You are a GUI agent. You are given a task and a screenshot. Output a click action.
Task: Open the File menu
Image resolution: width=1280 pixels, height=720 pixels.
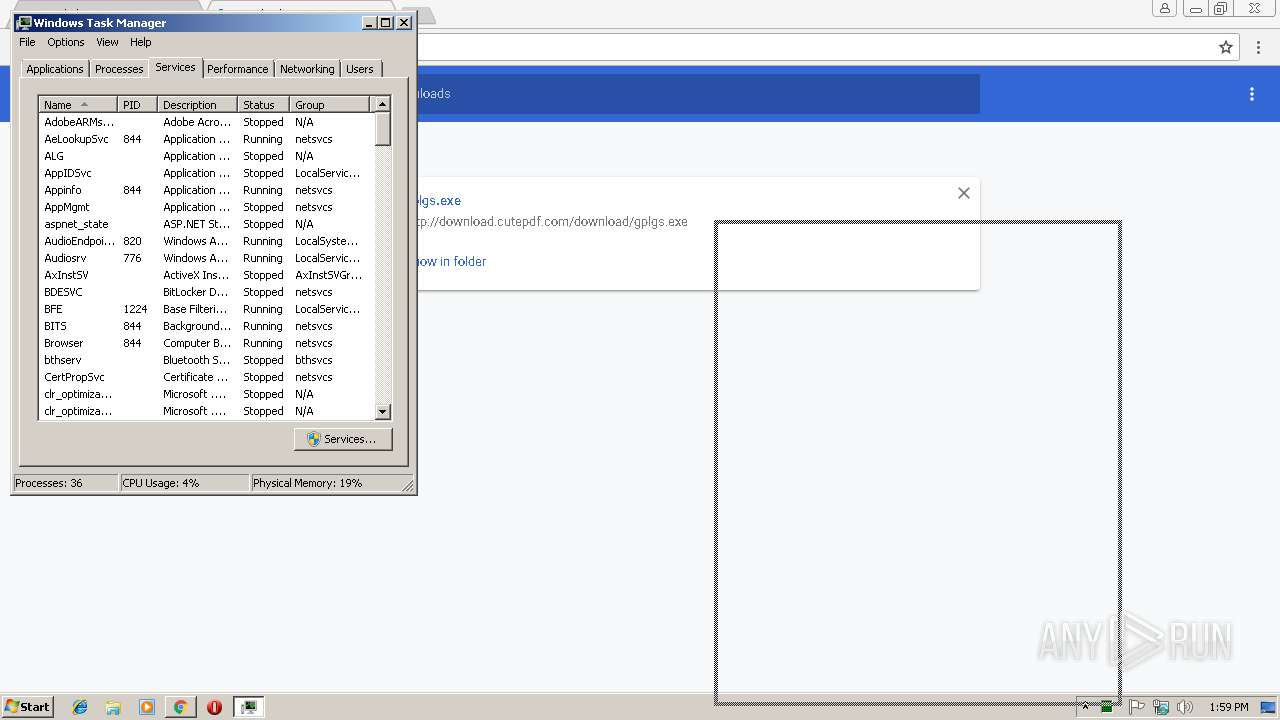tap(27, 42)
